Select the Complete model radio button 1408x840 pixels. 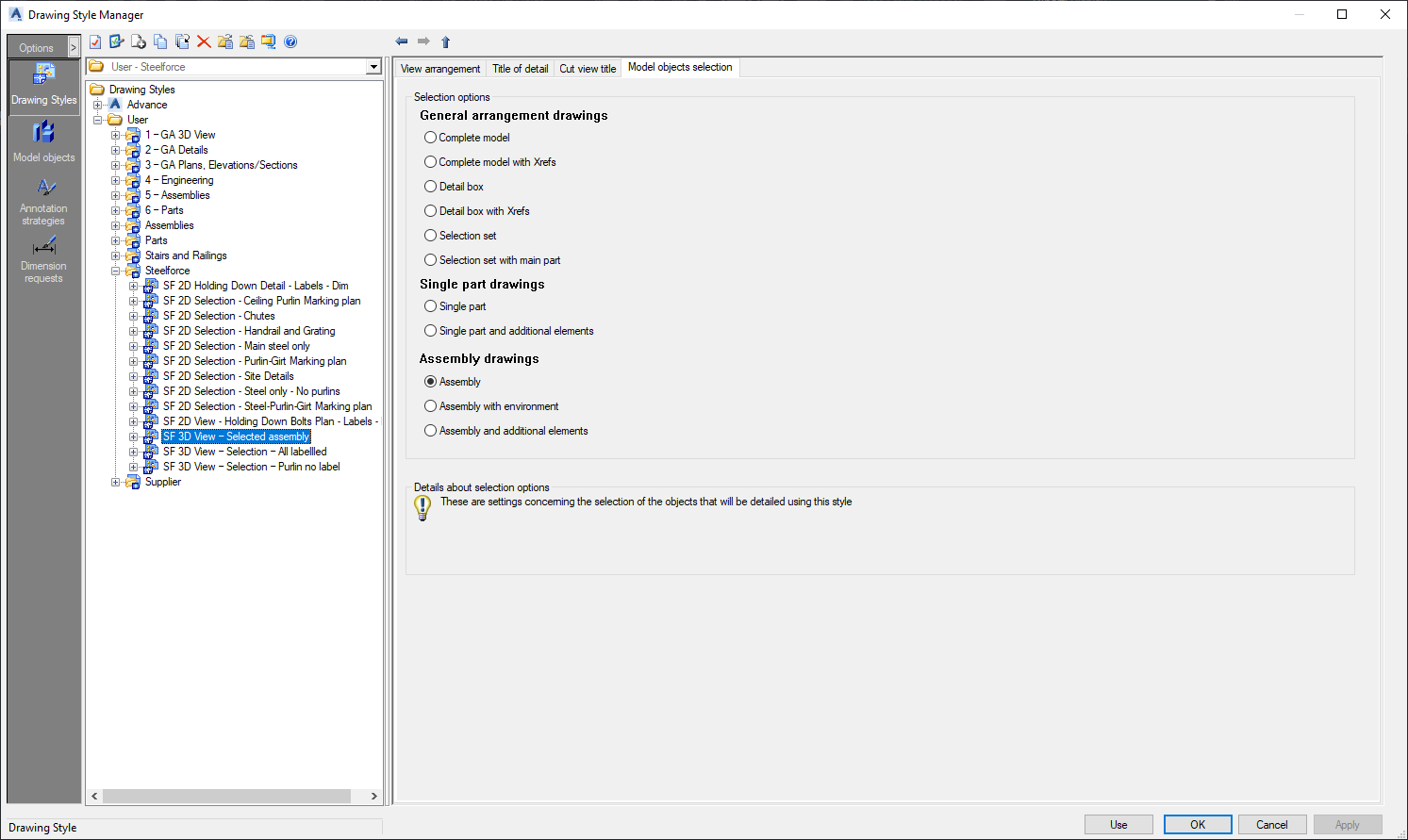click(430, 138)
